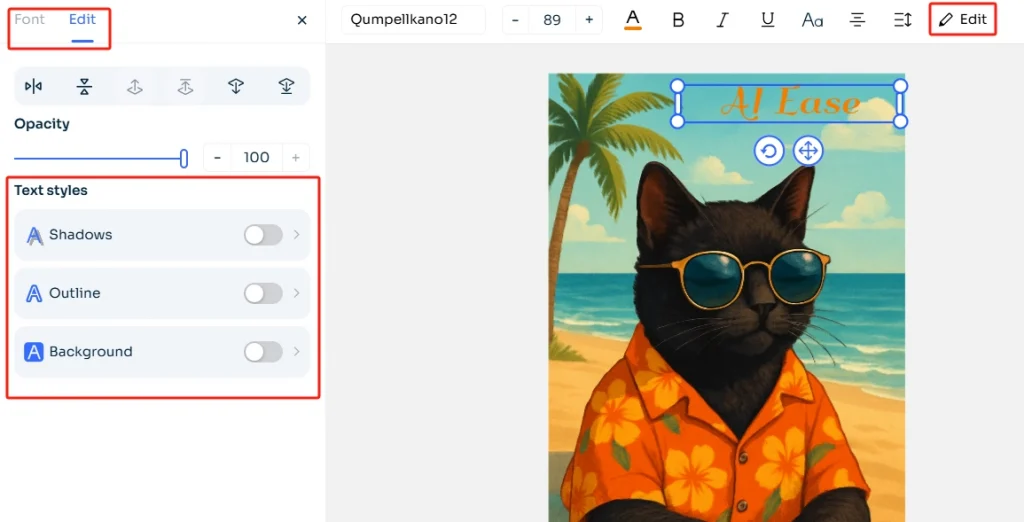Screen dimensions: 1024x522
Task: Open the text alignment option
Action: click(x=857, y=20)
